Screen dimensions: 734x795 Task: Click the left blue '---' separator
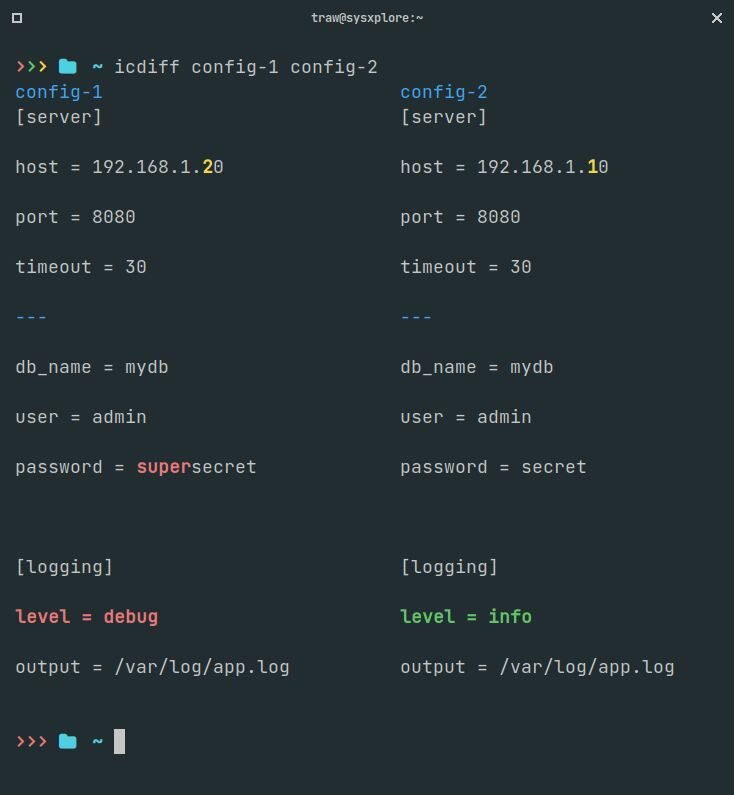[31, 317]
